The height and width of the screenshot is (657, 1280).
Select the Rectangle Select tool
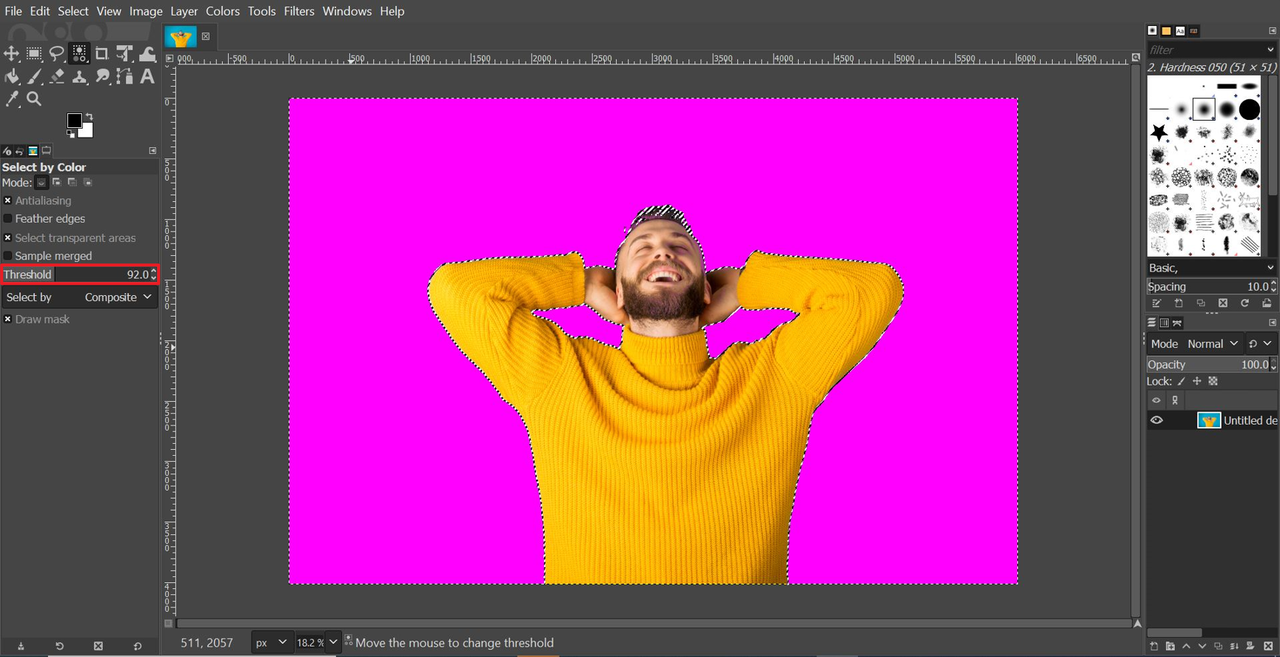point(35,53)
